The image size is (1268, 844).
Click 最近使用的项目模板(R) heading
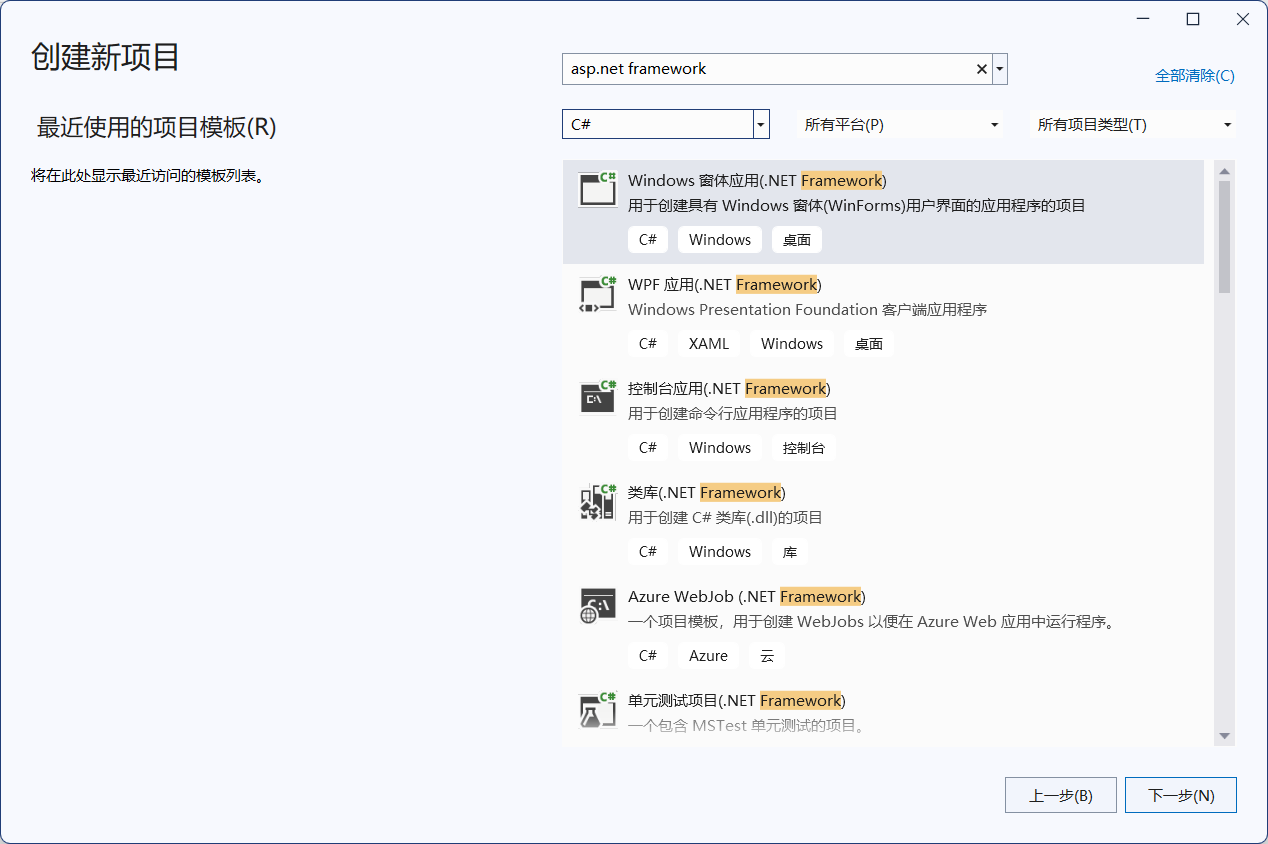click(x=157, y=128)
